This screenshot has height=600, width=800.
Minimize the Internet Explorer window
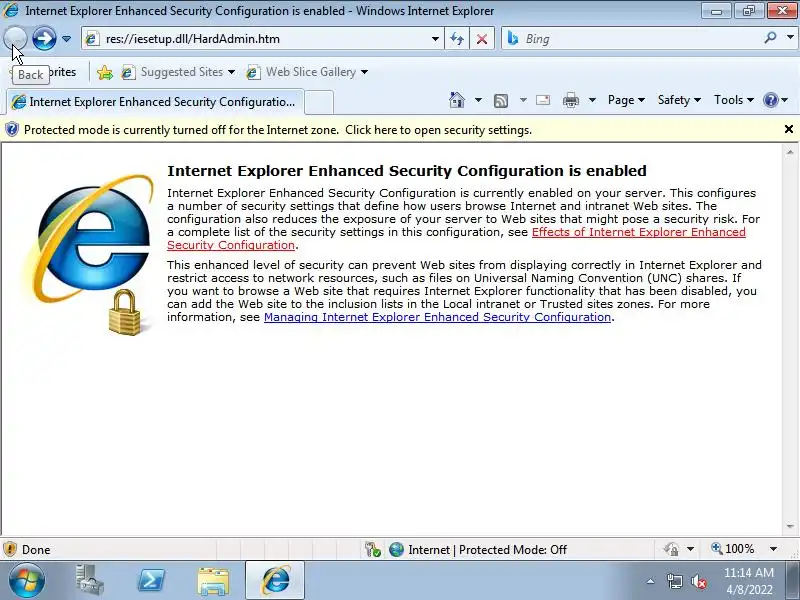[x=716, y=11]
